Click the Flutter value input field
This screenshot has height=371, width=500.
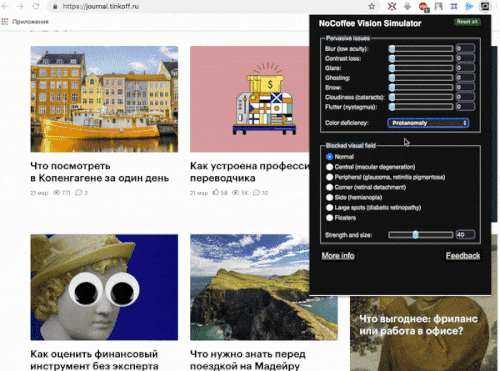(465, 107)
